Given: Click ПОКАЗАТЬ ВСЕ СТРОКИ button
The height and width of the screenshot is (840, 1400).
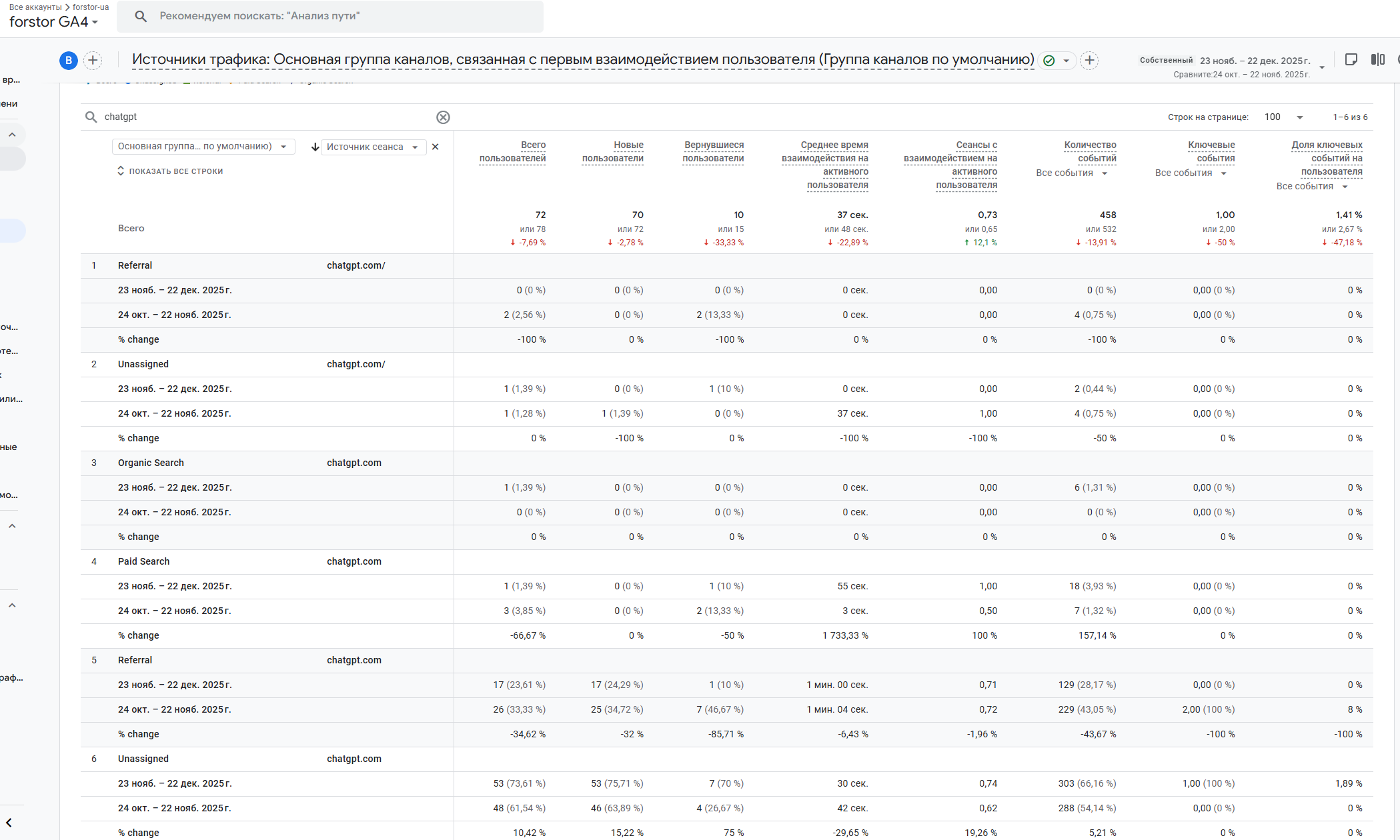Looking at the screenshot, I should click(x=170, y=171).
